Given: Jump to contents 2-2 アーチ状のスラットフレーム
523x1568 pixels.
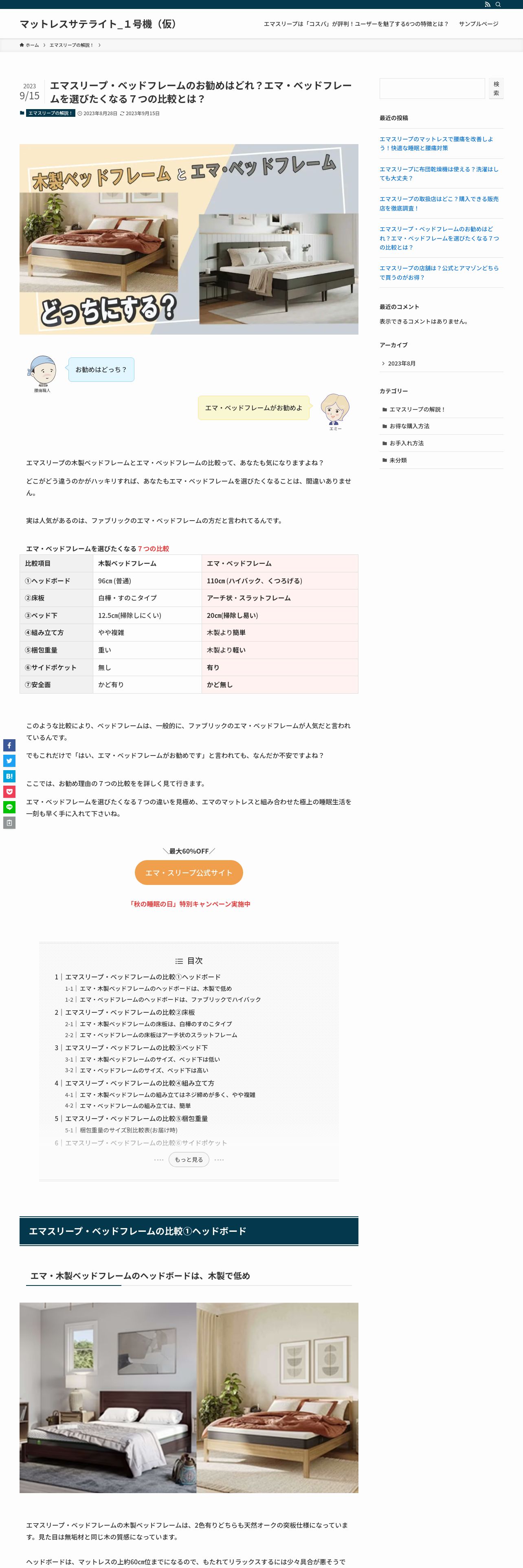Looking at the screenshot, I should (x=158, y=1035).
